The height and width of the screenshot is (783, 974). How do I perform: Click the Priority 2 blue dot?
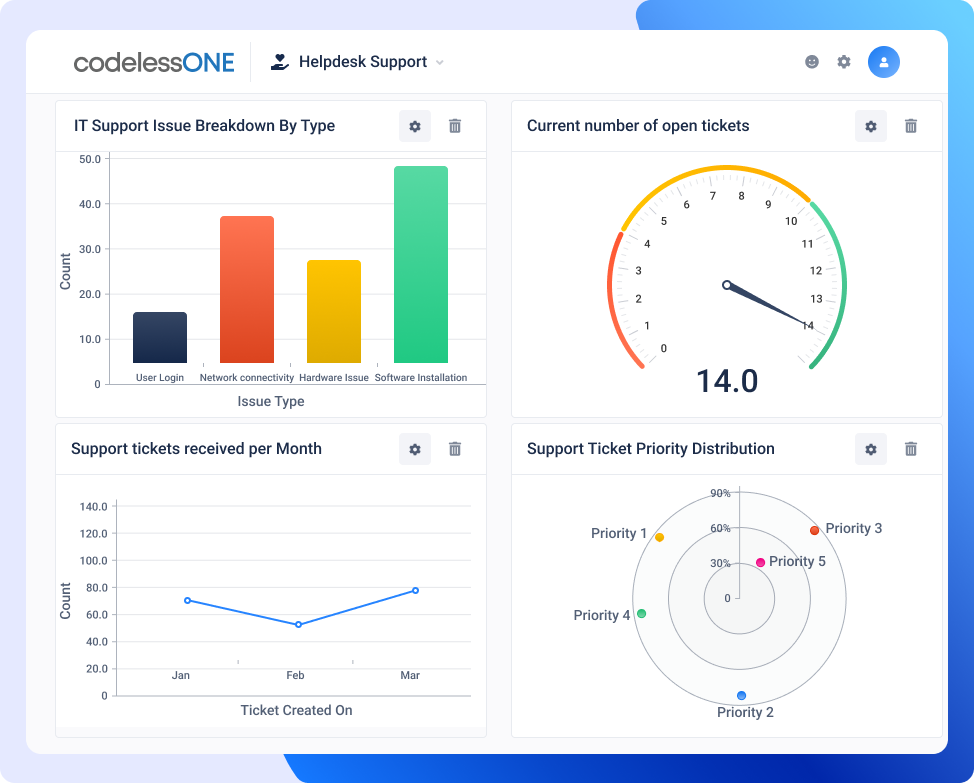click(741, 695)
